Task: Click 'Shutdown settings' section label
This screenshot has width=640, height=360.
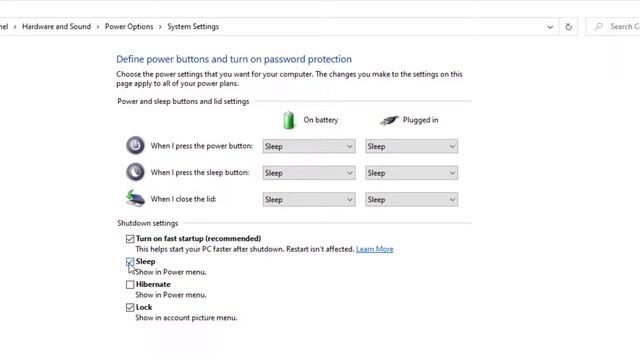Action: (148, 223)
